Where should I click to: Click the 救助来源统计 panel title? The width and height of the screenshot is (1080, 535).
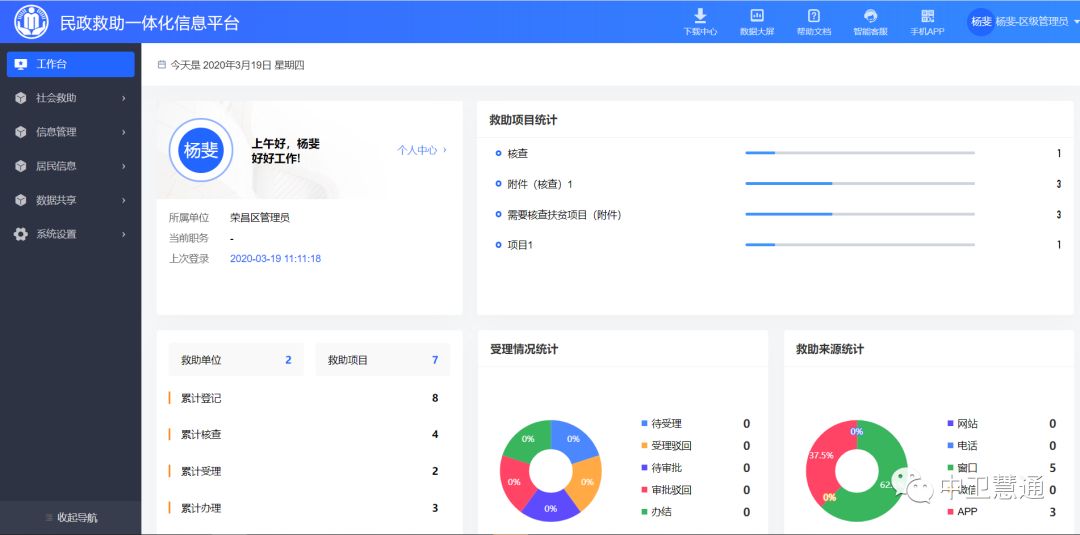(x=830, y=349)
